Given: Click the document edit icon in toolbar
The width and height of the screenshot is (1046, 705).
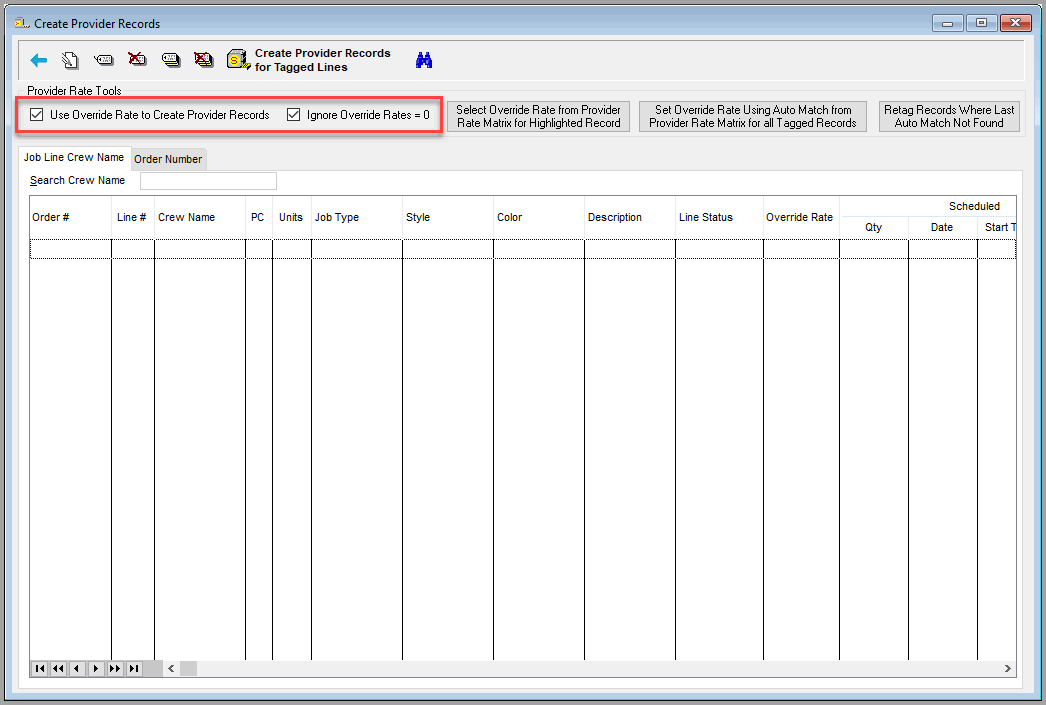Looking at the screenshot, I should point(70,61).
